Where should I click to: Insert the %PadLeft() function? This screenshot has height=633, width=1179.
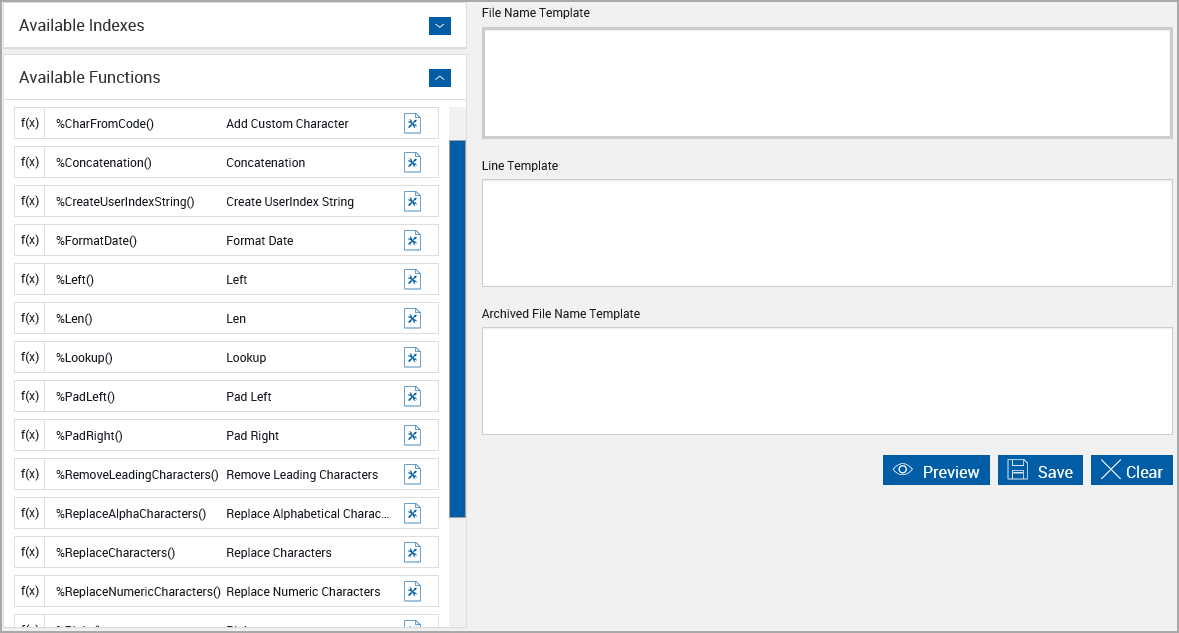412,396
